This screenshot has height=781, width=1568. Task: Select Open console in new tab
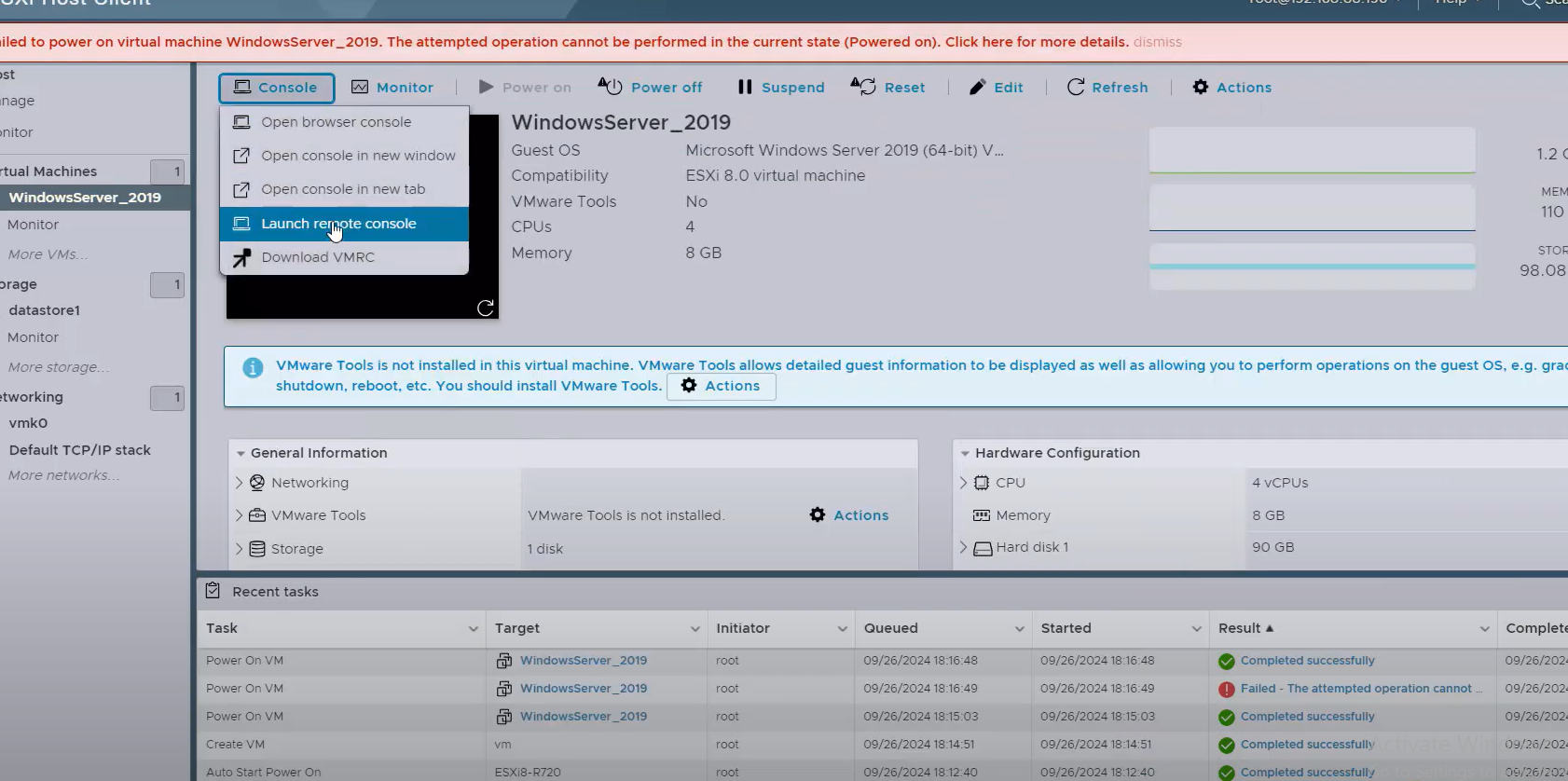344,189
